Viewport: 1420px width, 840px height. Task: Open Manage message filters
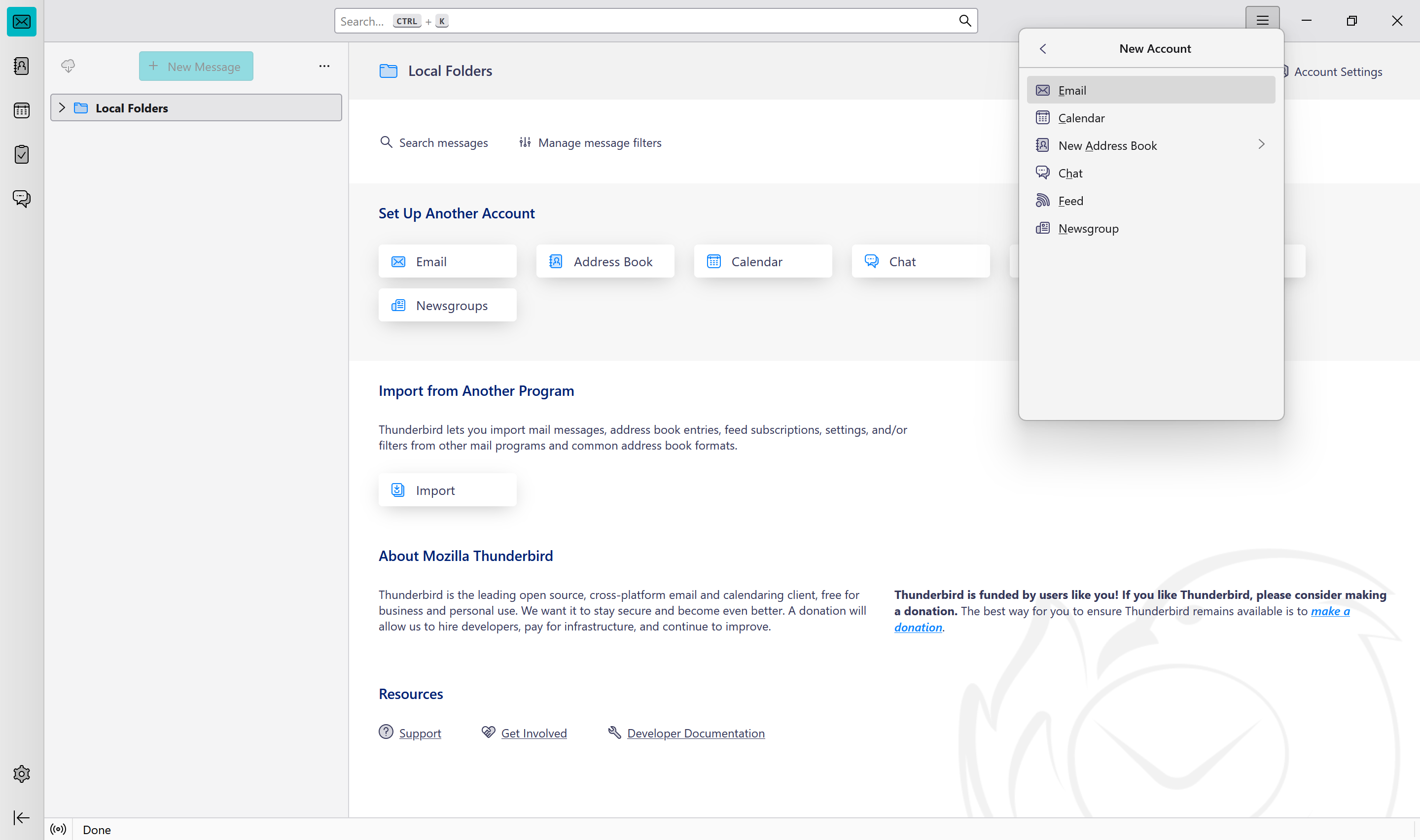(x=590, y=142)
